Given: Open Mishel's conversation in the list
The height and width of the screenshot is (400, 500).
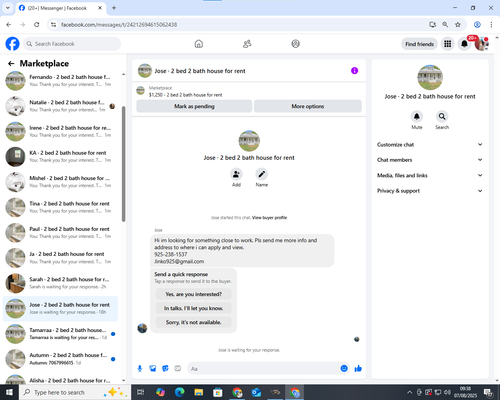Looking at the screenshot, I should pos(60,182).
